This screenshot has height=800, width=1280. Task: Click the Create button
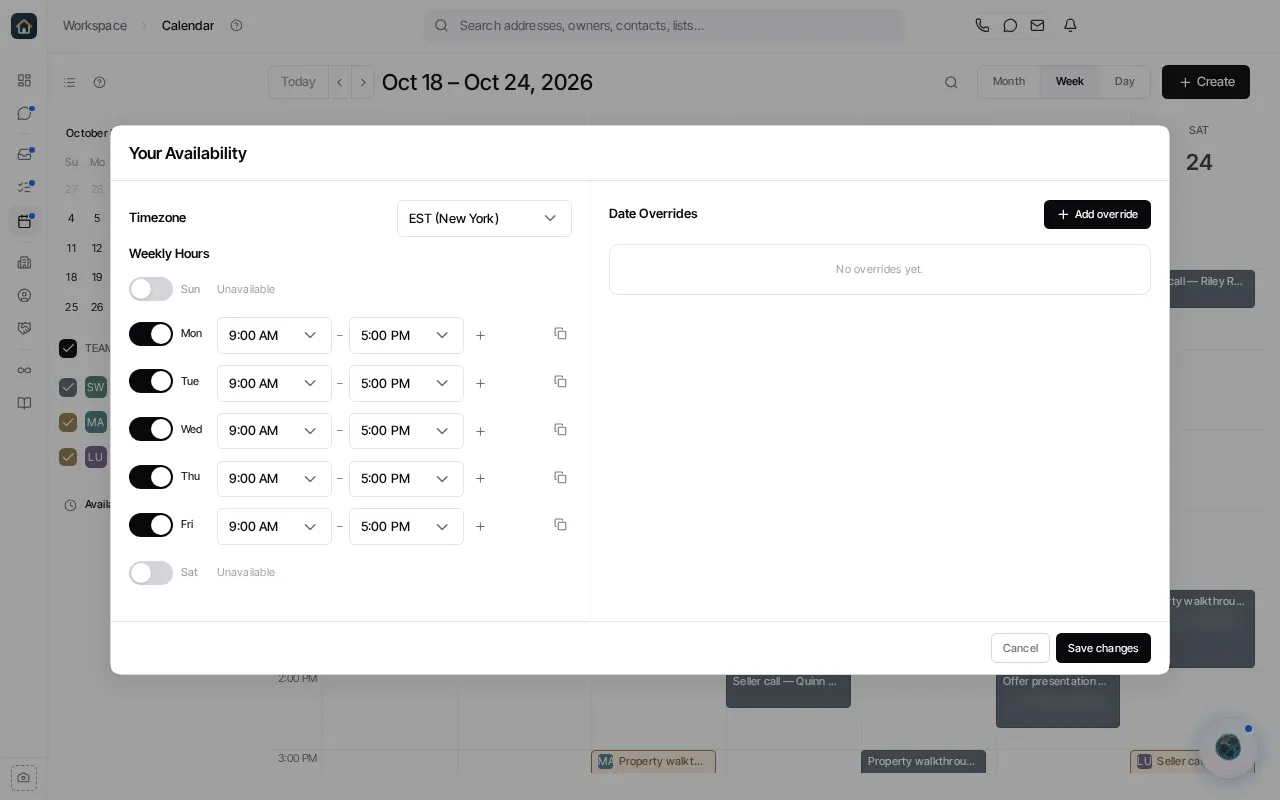pyautogui.click(x=1206, y=82)
